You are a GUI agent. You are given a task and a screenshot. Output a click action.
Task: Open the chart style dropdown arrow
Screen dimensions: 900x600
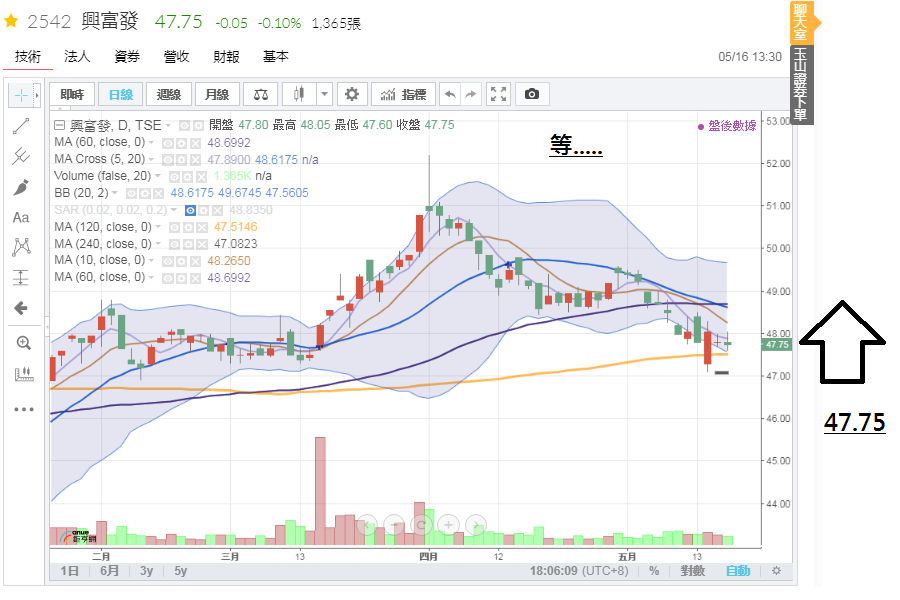(x=324, y=94)
